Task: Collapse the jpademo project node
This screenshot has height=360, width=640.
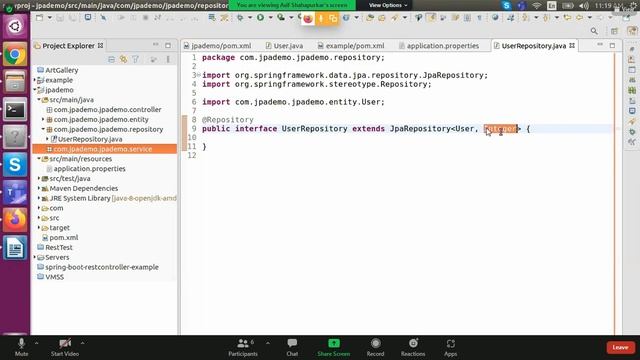Action: pyautogui.click(x=35, y=90)
